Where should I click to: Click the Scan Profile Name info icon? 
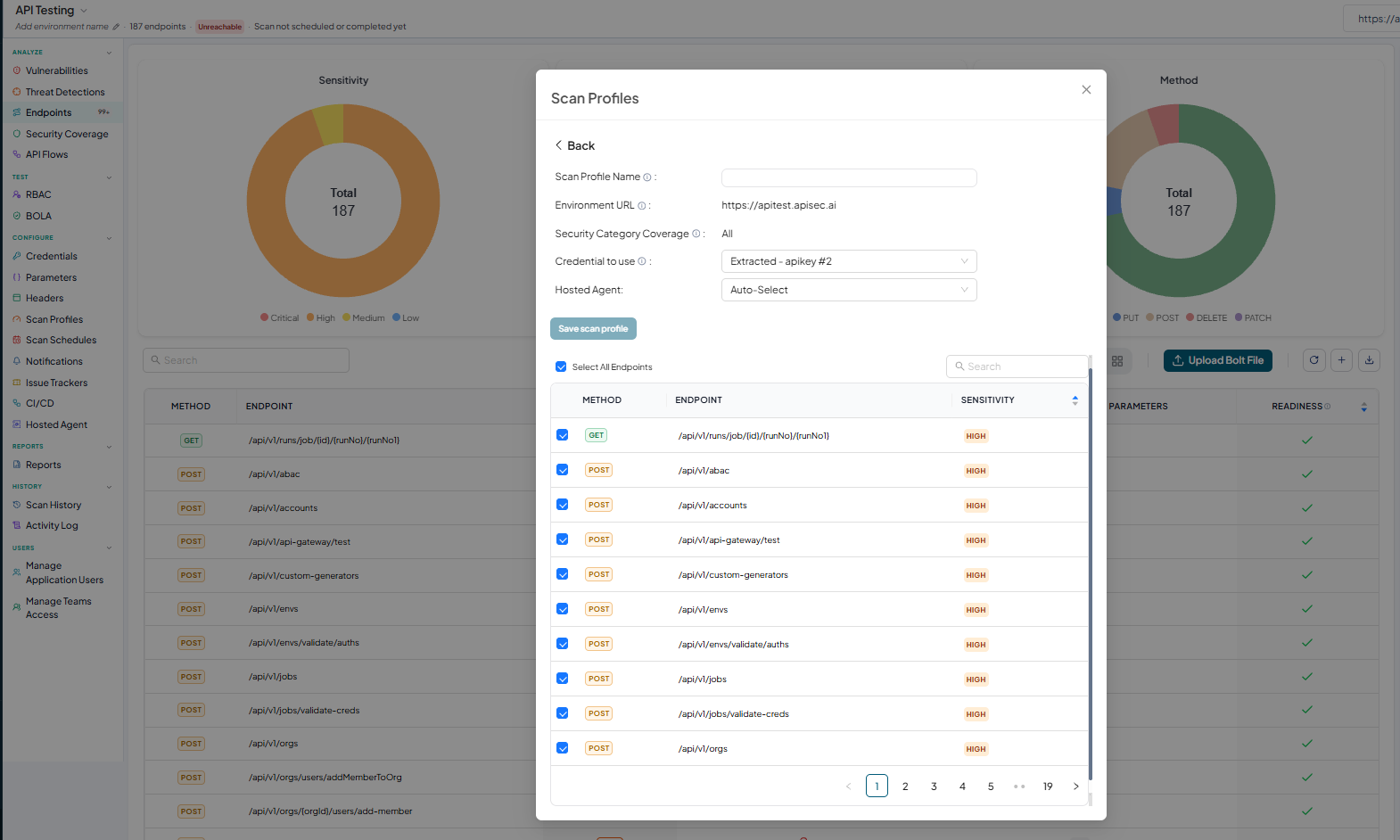click(647, 177)
